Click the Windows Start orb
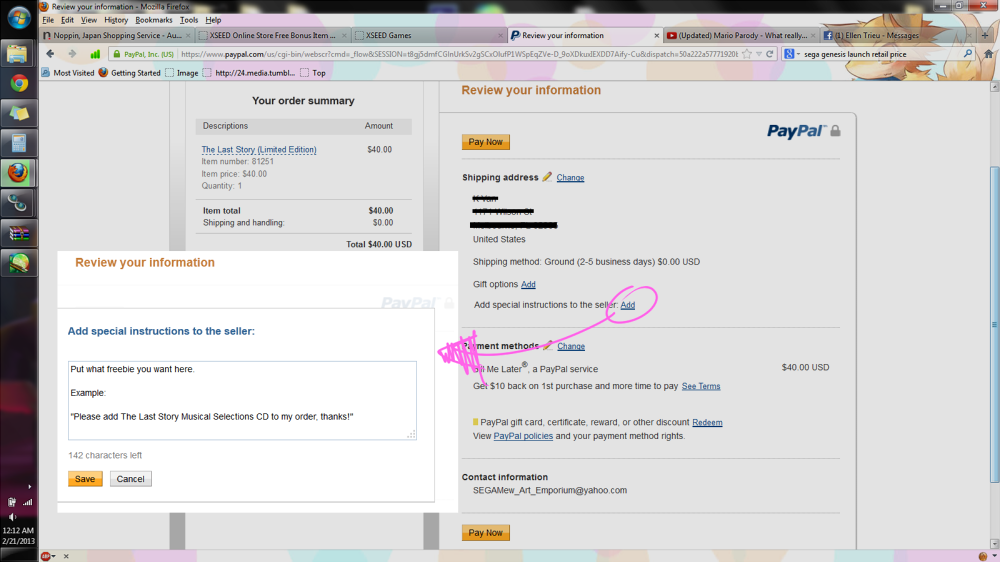Image resolution: width=1000 pixels, height=562 pixels. (18, 17)
